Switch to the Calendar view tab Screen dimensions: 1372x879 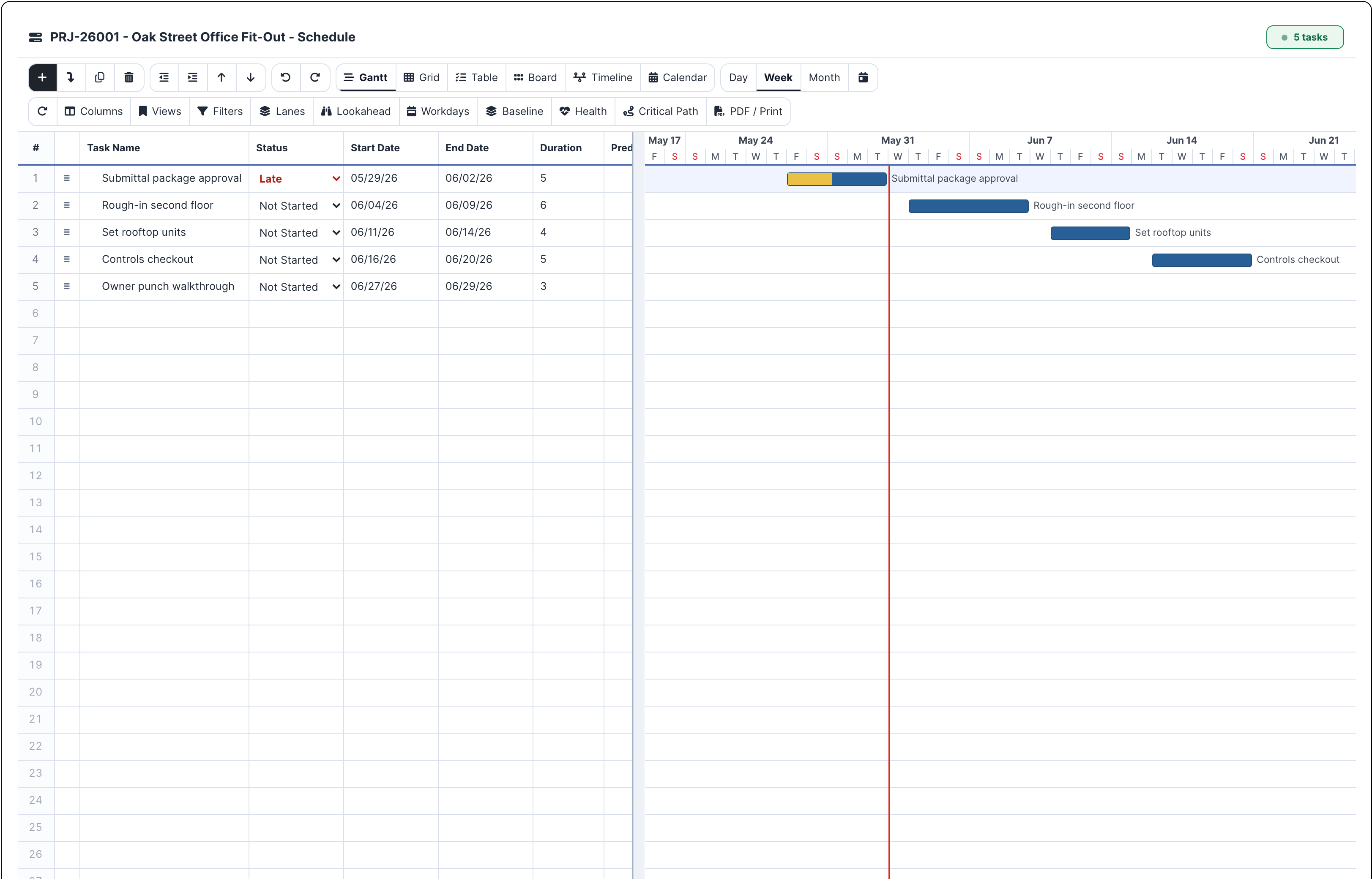[x=678, y=78]
